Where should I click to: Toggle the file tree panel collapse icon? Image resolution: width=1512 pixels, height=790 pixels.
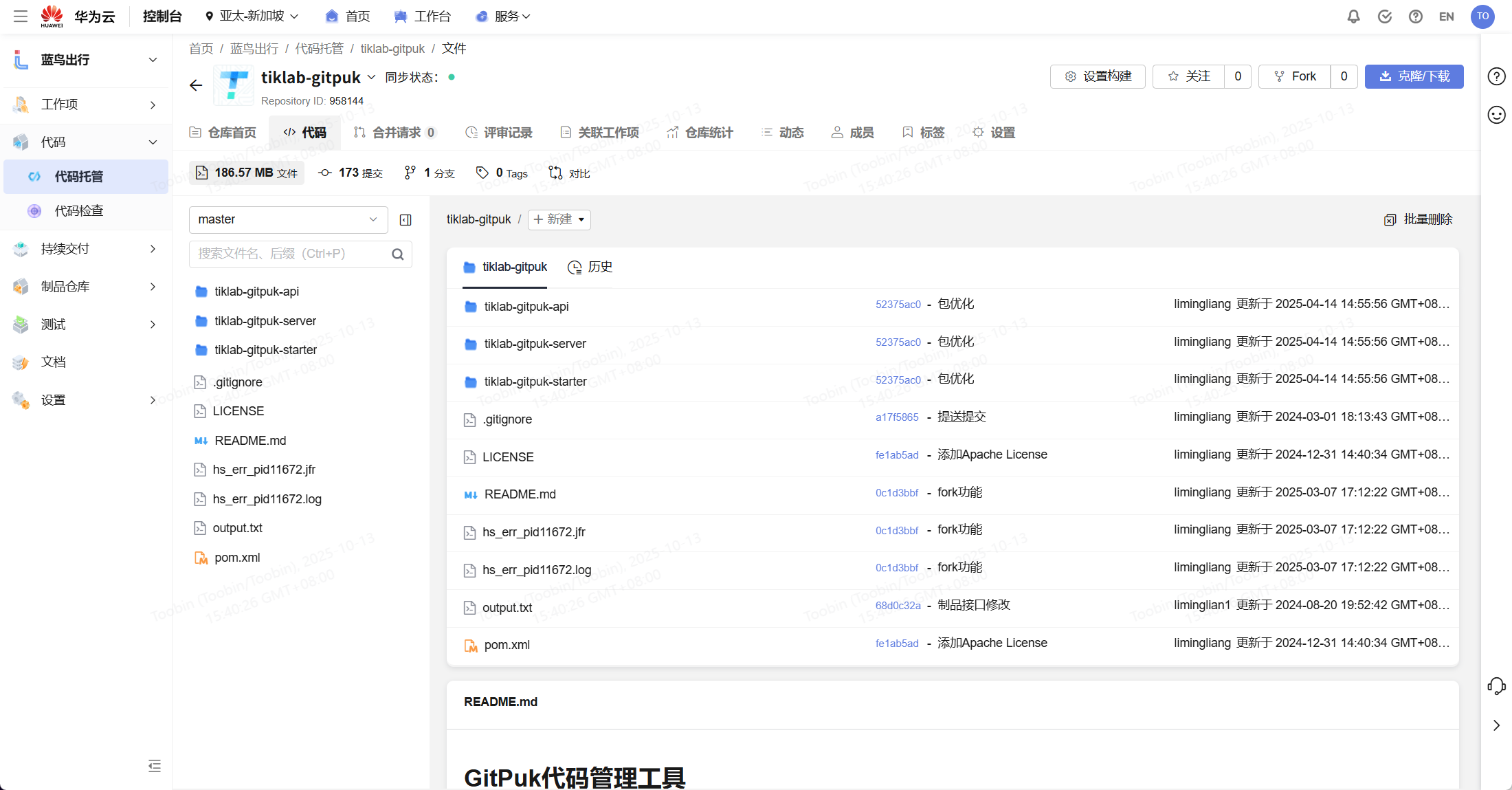pyautogui.click(x=405, y=220)
